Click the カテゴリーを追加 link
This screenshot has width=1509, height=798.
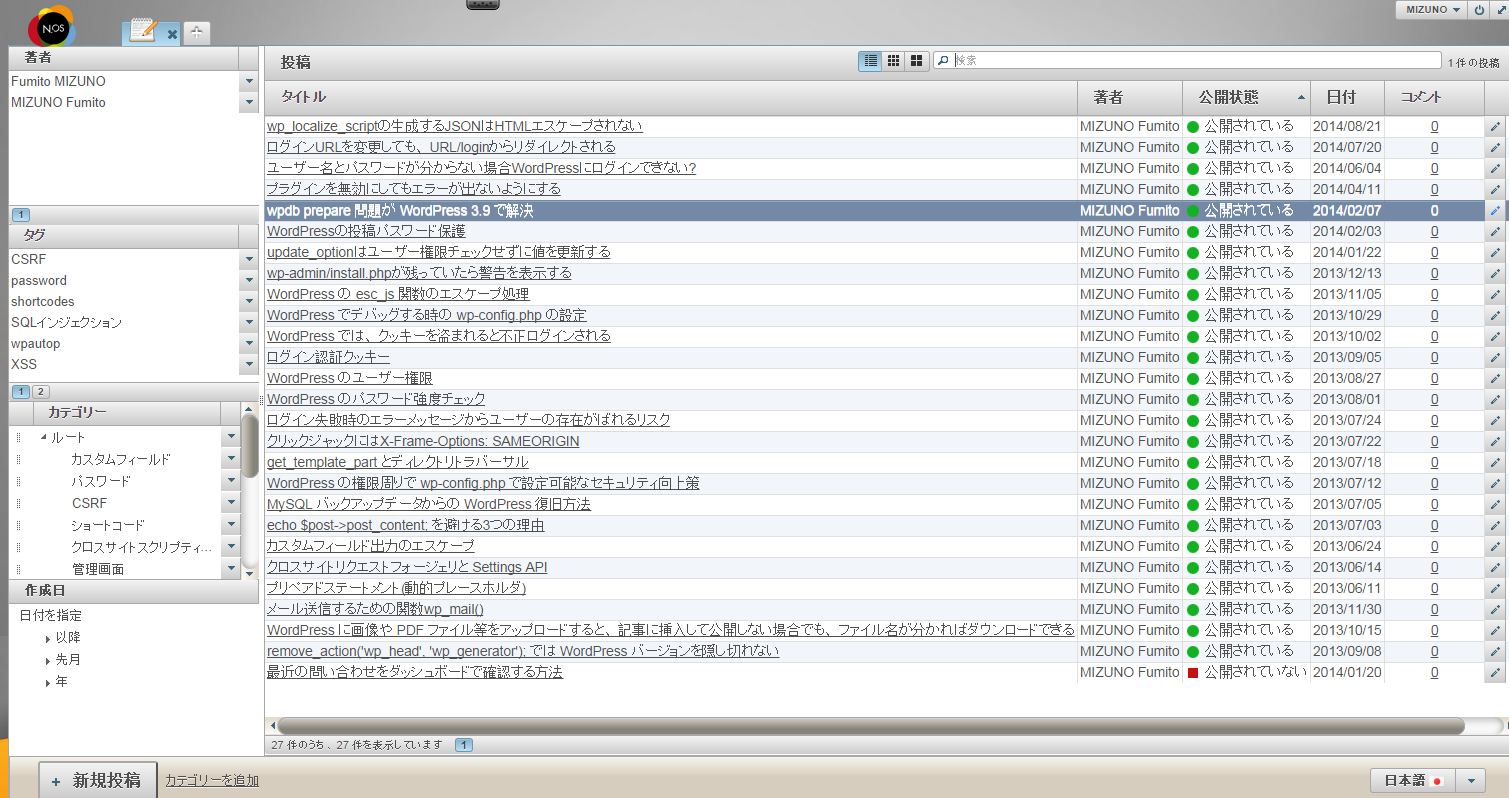tap(212, 780)
